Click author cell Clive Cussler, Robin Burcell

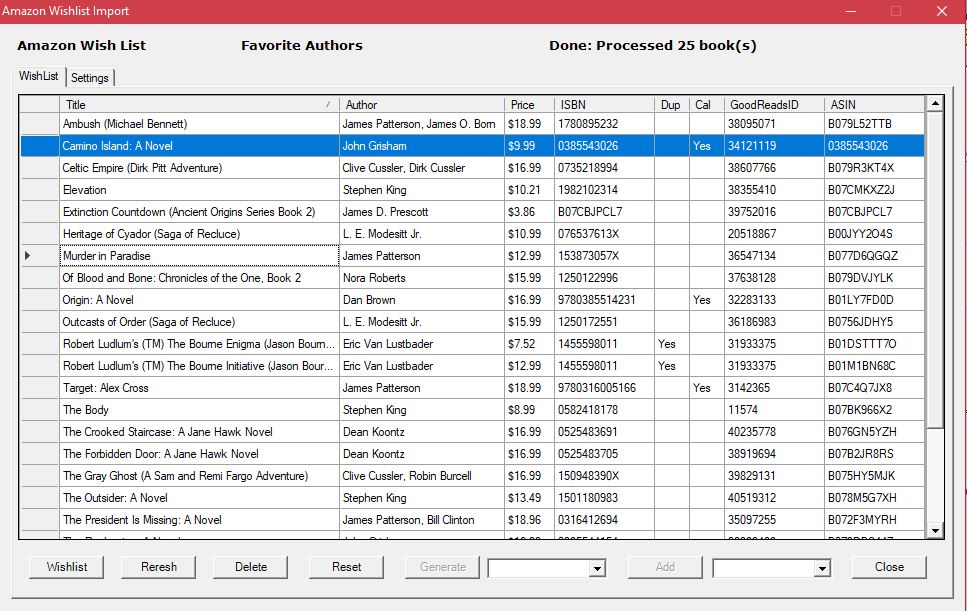click(422, 475)
